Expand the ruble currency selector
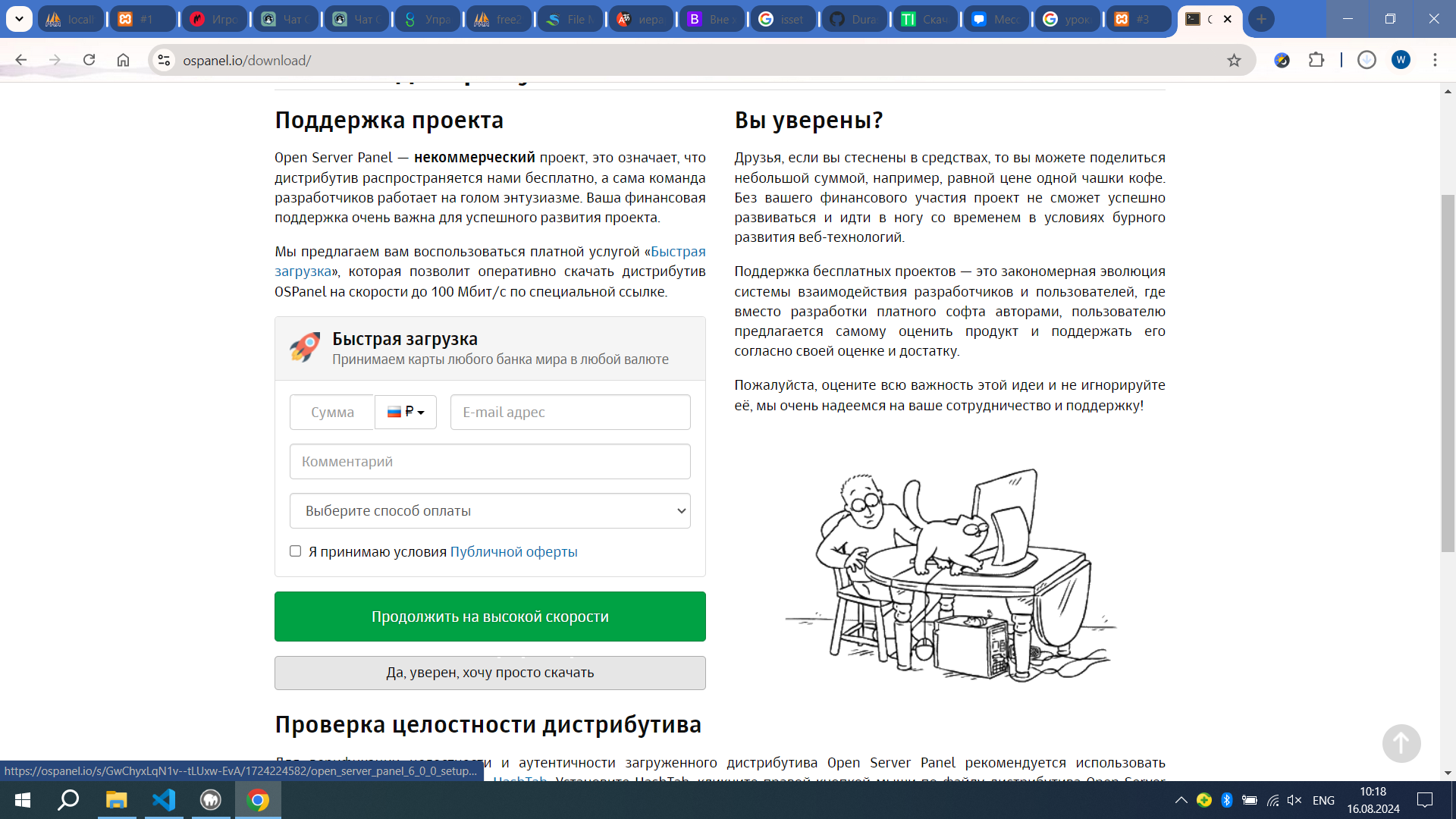The height and width of the screenshot is (819, 1456). tap(406, 412)
